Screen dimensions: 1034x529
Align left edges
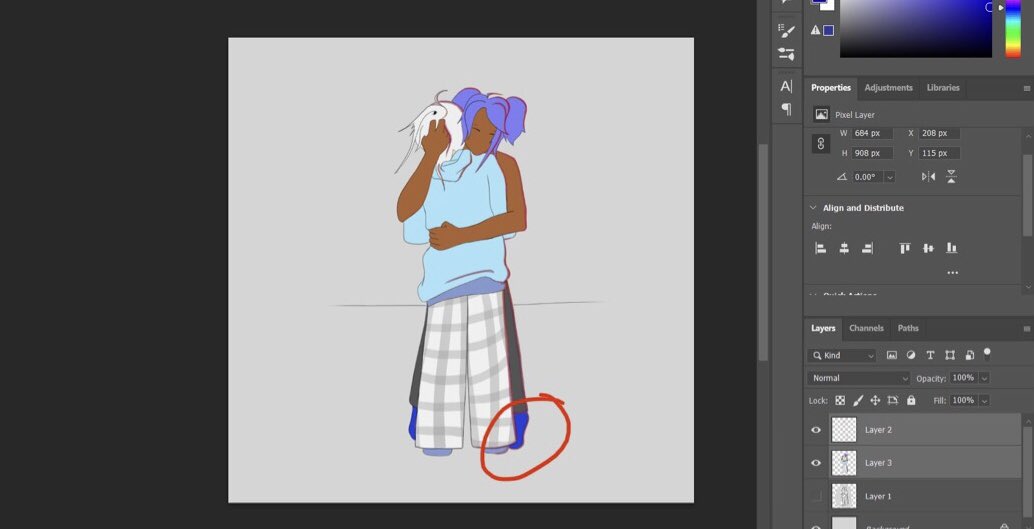point(821,248)
